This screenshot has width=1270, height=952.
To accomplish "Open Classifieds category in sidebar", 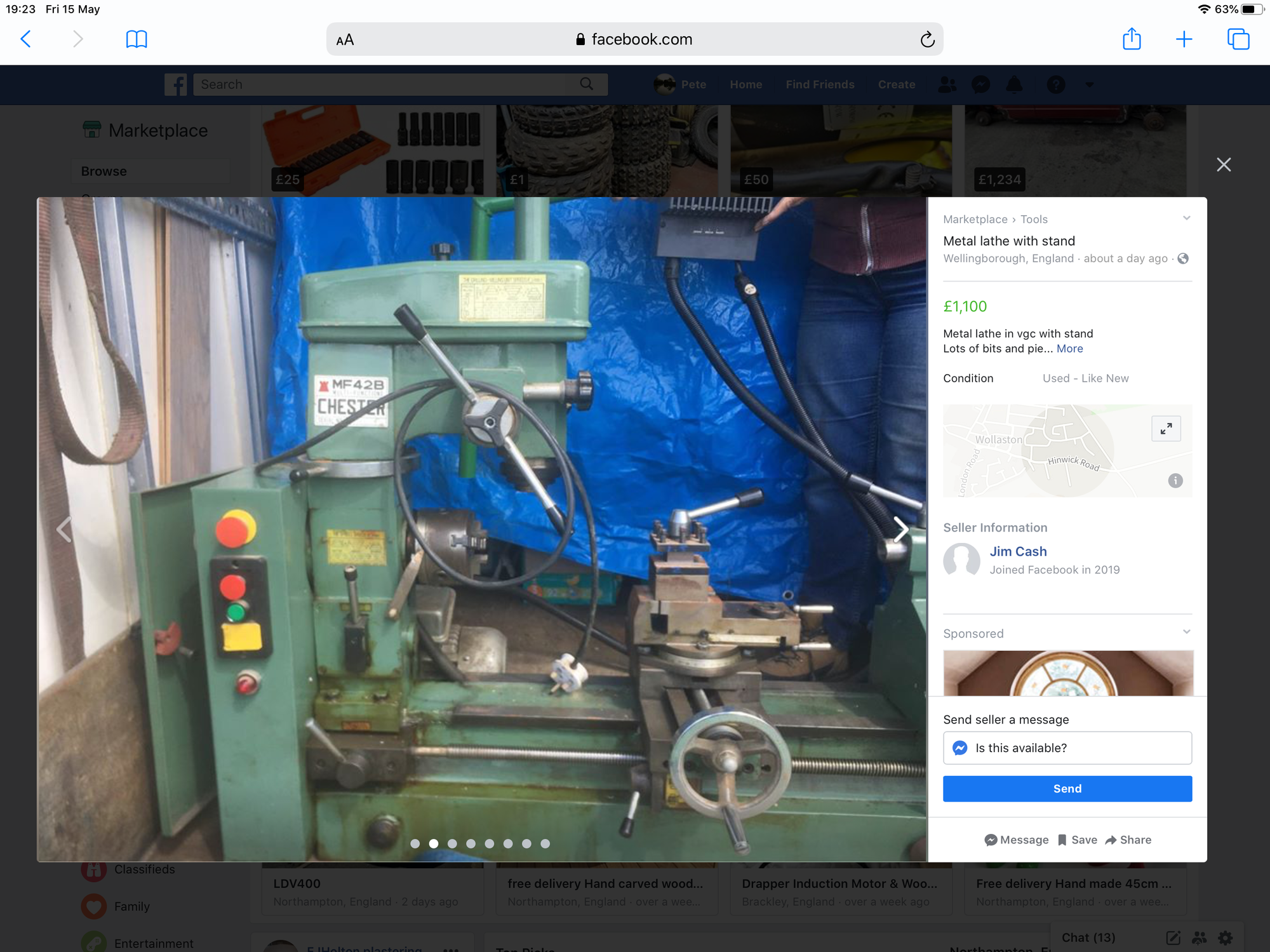I will point(128,869).
